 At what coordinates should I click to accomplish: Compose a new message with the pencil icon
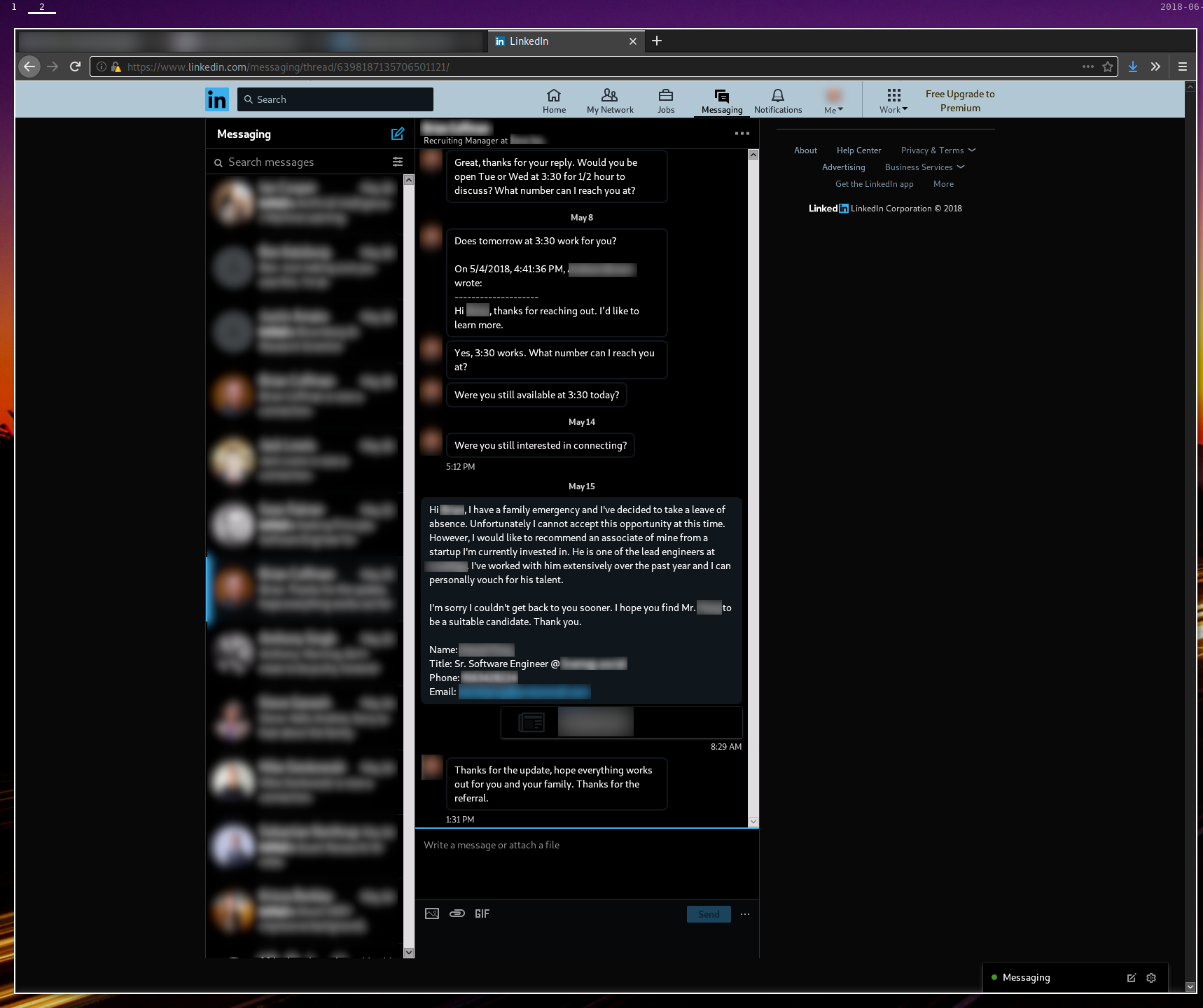(398, 134)
